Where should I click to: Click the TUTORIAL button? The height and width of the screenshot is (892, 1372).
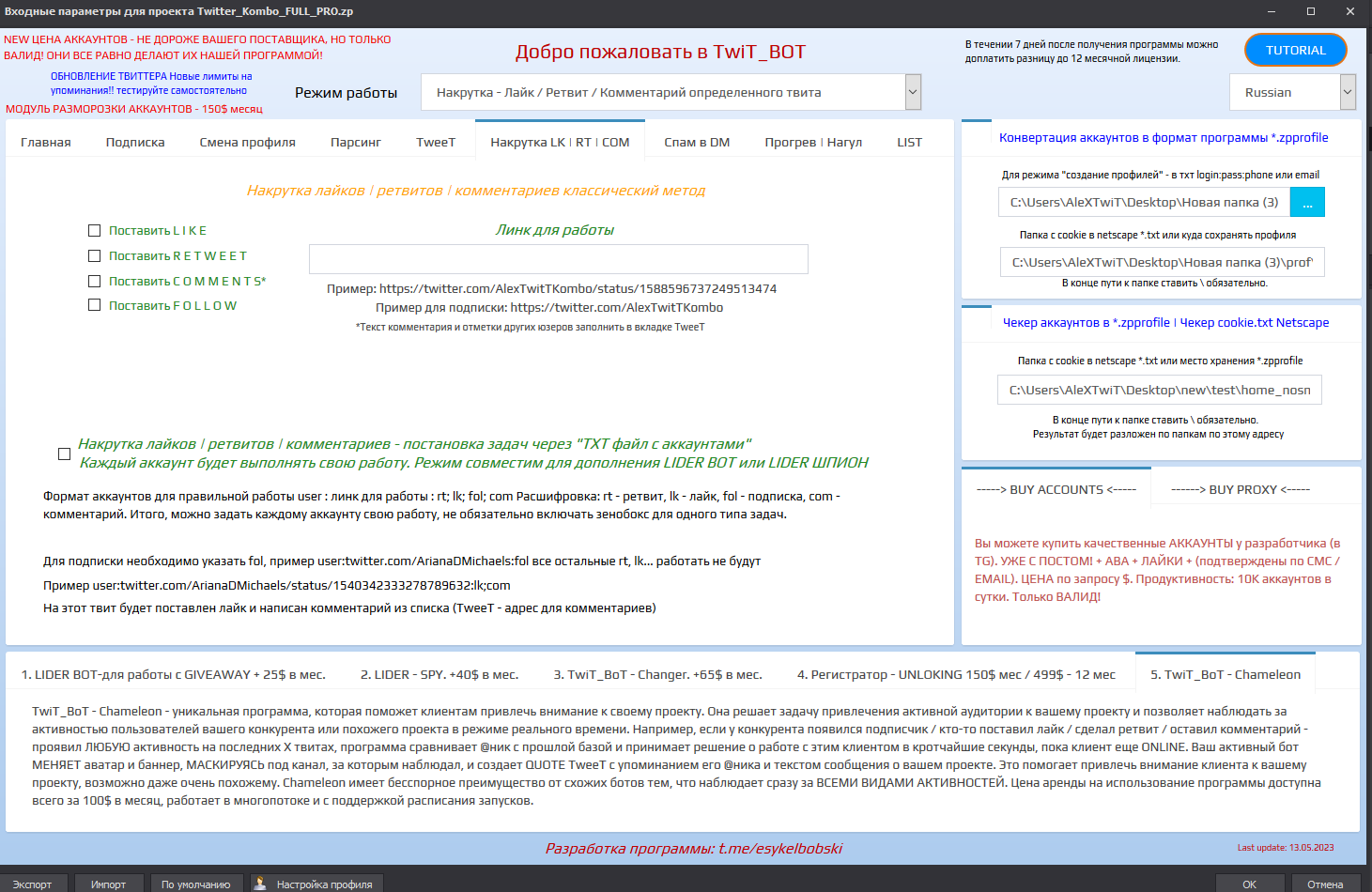pos(1296,51)
